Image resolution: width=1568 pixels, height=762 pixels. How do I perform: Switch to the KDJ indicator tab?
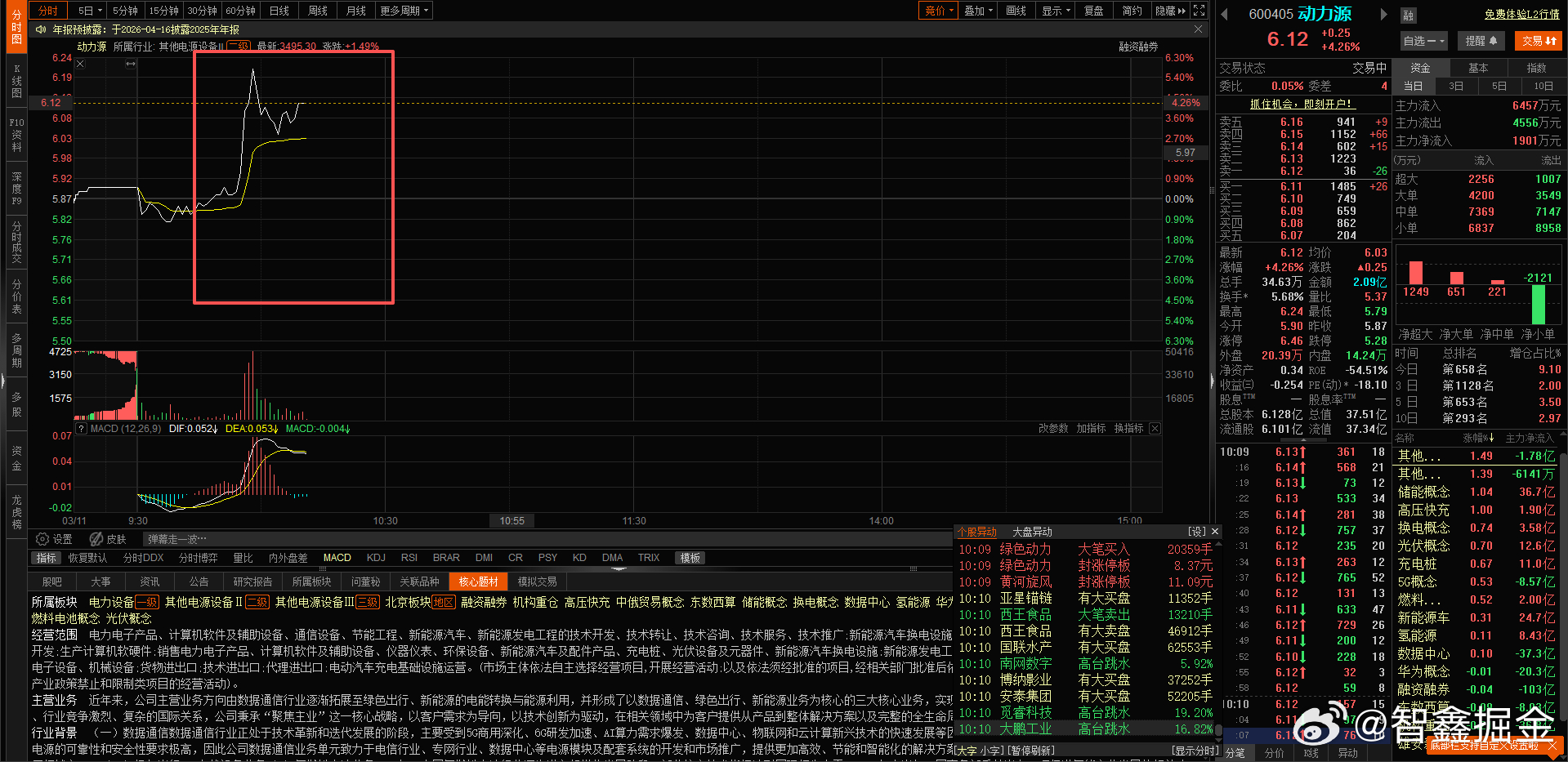[x=376, y=557]
